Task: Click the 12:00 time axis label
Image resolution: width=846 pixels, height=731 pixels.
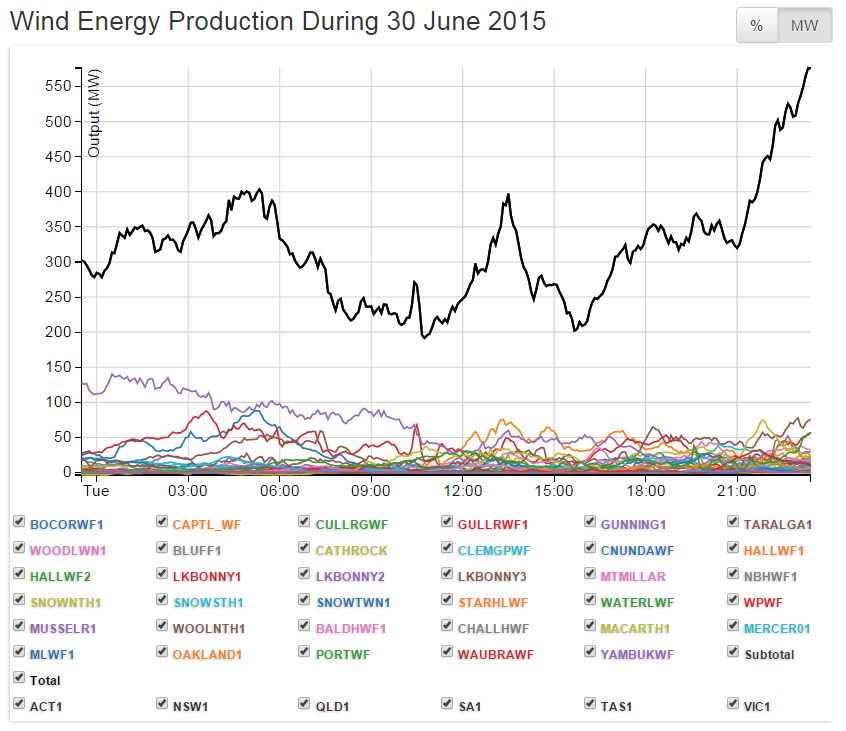Action: point(463,491)
